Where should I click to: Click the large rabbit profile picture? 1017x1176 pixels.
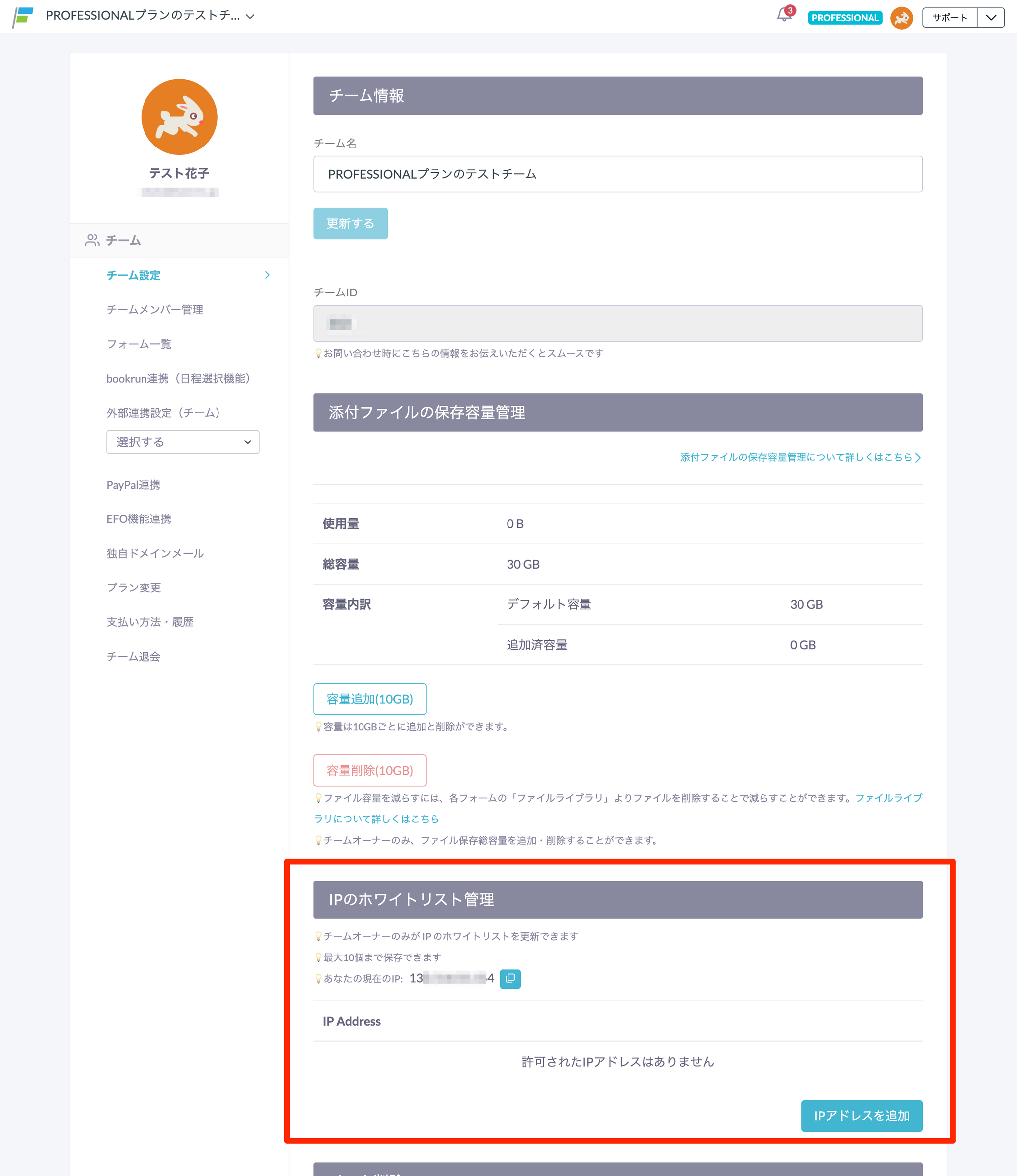click(x=179, y=118)
